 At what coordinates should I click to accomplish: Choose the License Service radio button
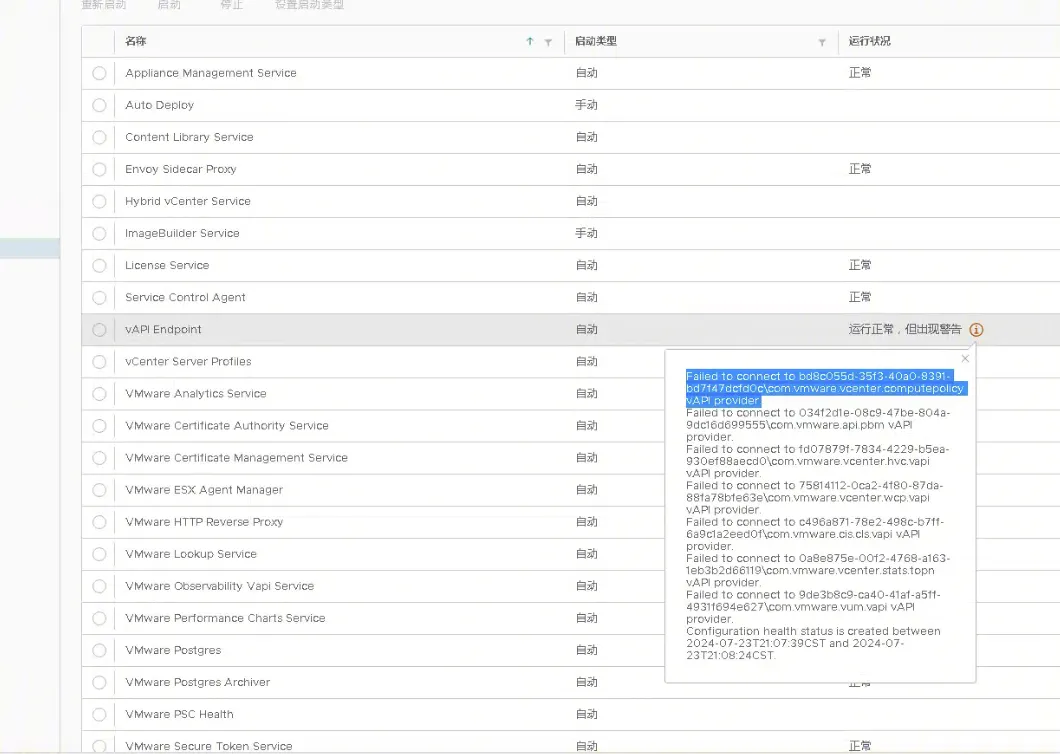(x=99, y=266)
